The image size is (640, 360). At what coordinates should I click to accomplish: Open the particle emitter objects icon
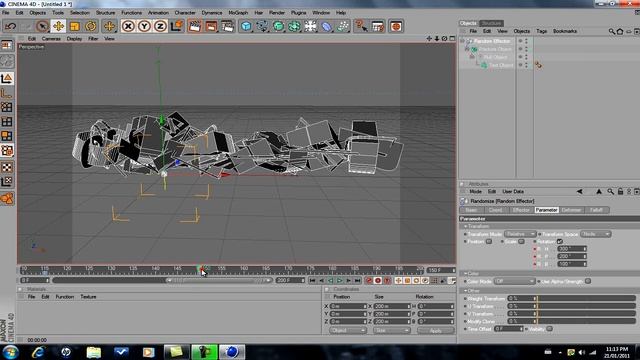(343, 27)
